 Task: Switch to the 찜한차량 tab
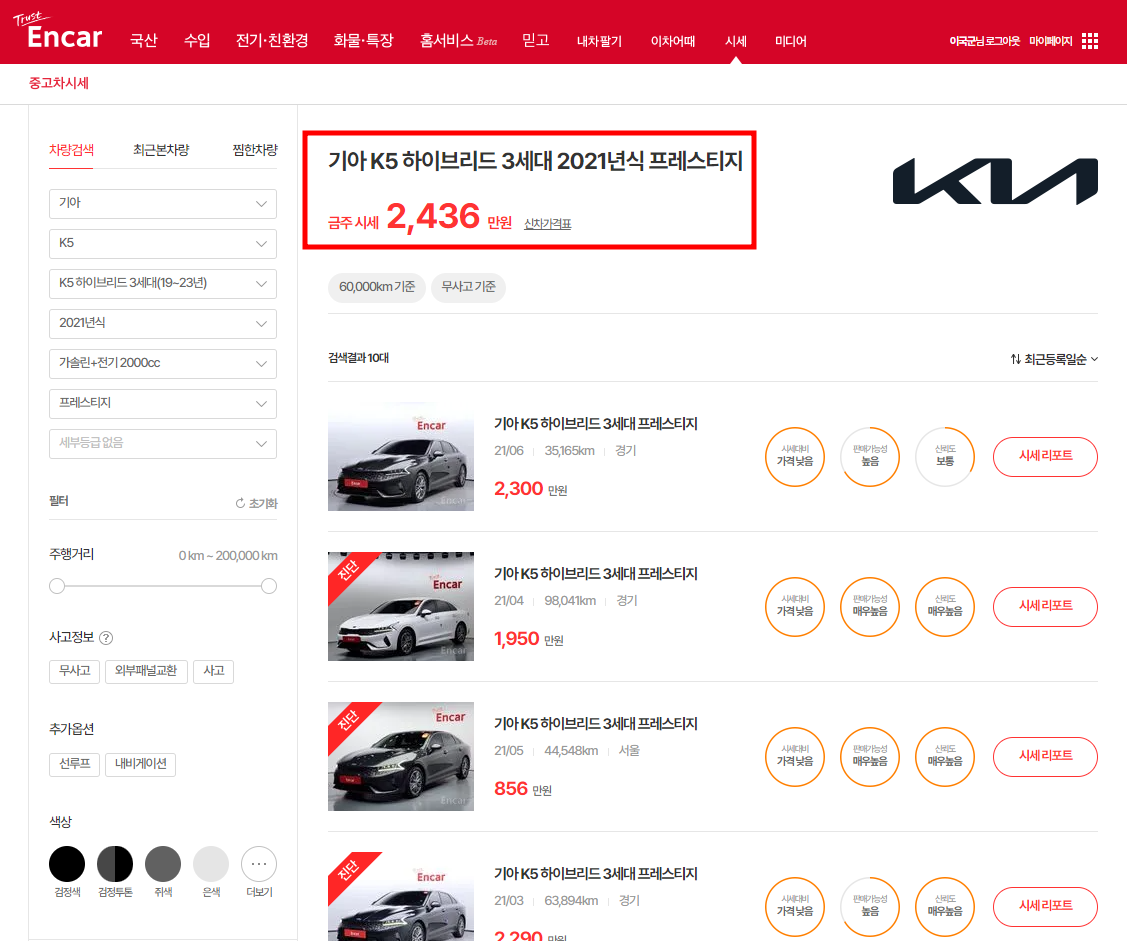255,150
